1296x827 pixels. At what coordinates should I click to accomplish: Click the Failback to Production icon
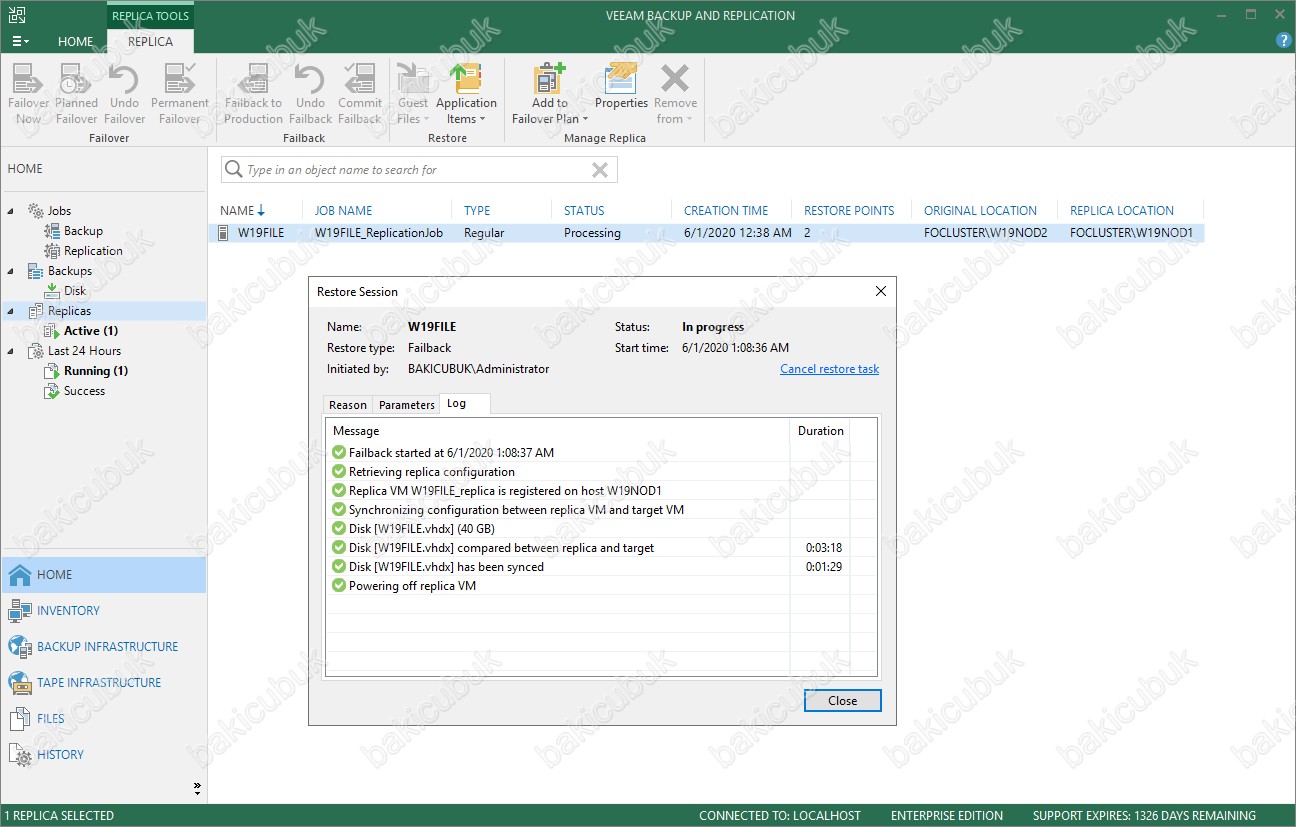[x=254, y=94]
